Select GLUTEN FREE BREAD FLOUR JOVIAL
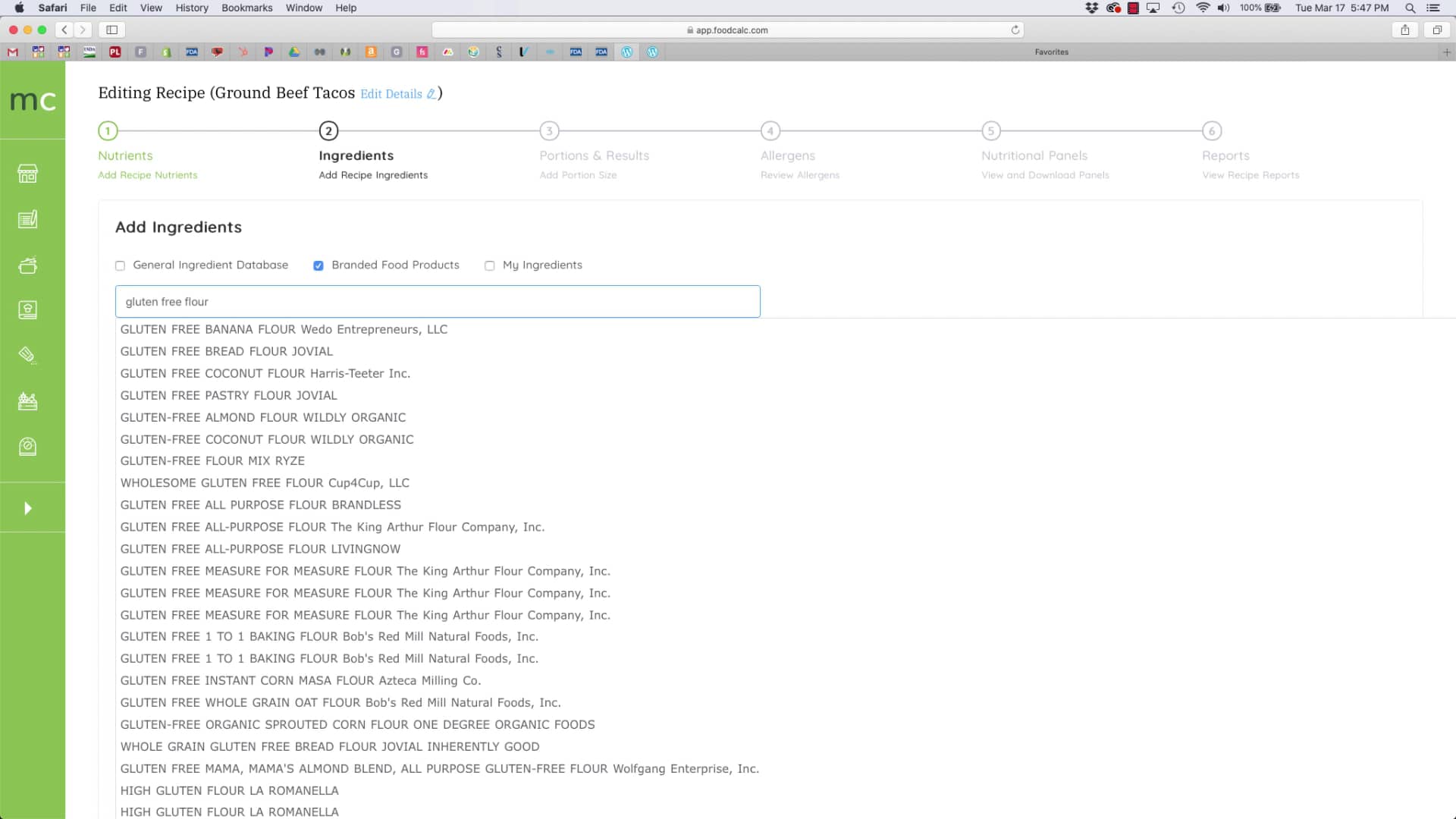Viewport: 1456px width, 819px height. (226, 351)
